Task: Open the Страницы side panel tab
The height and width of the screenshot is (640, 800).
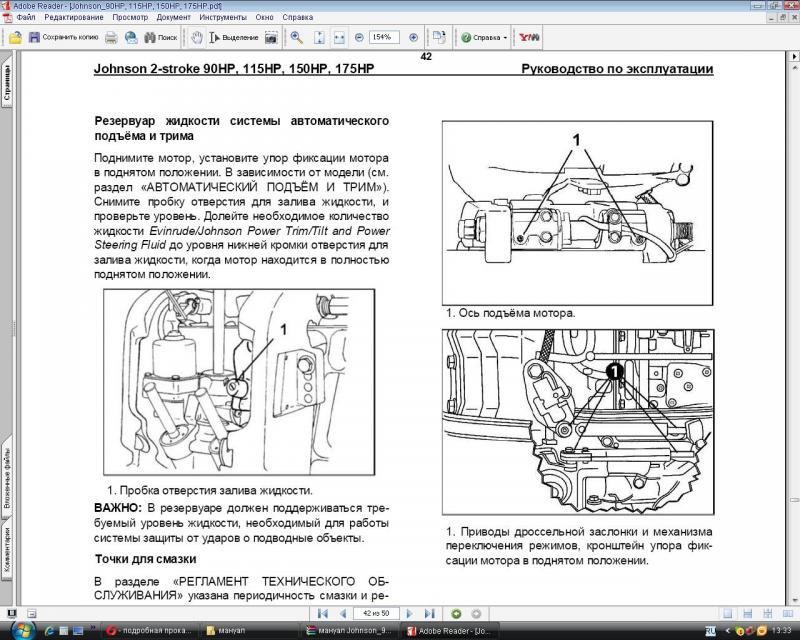Action: 7,89
